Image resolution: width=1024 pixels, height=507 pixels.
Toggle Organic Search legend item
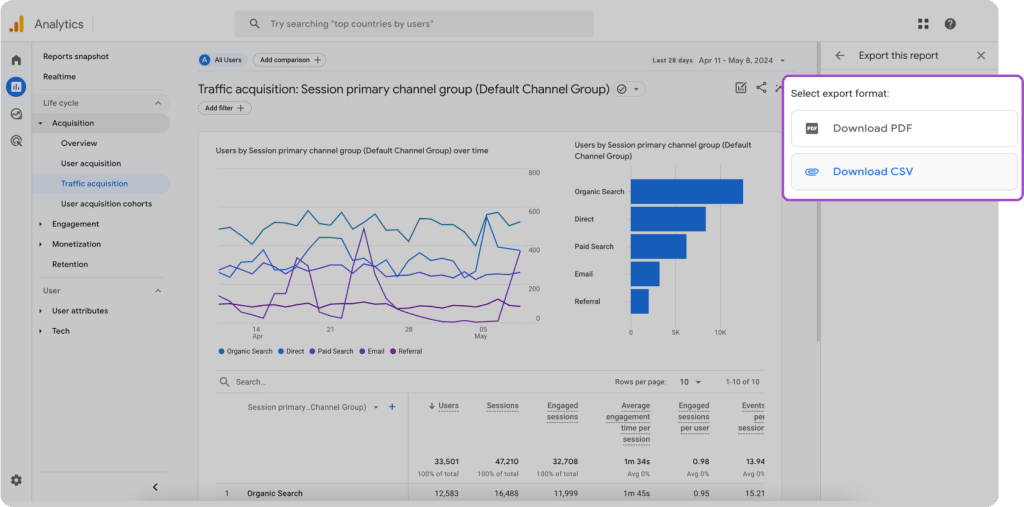(246, 352)
